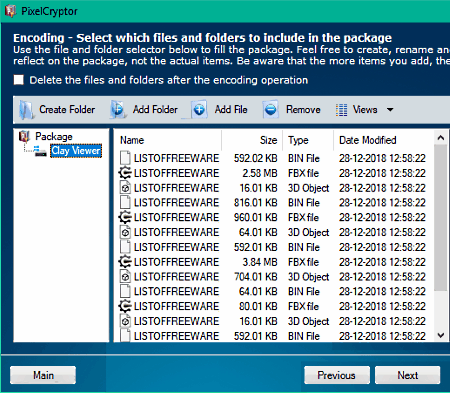Screen dimensions: 450x393
Task: Click the file icon of the 64.01 KB BIN file
Action: pos(125,291)
